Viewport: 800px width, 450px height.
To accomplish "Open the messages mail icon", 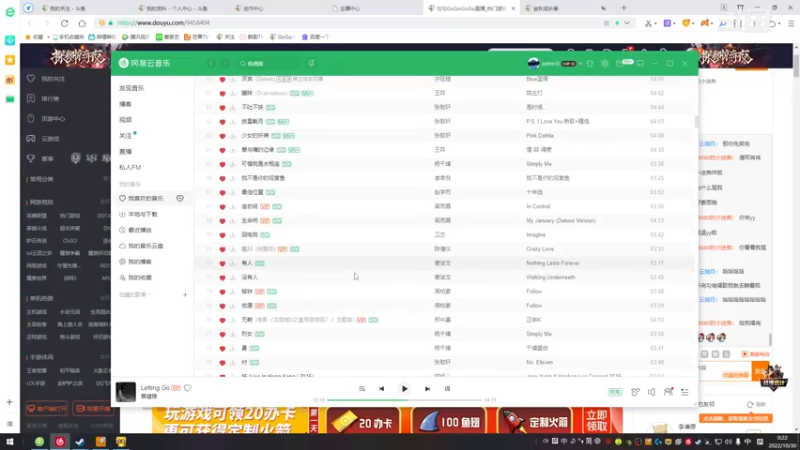I will tap(620, 63).
